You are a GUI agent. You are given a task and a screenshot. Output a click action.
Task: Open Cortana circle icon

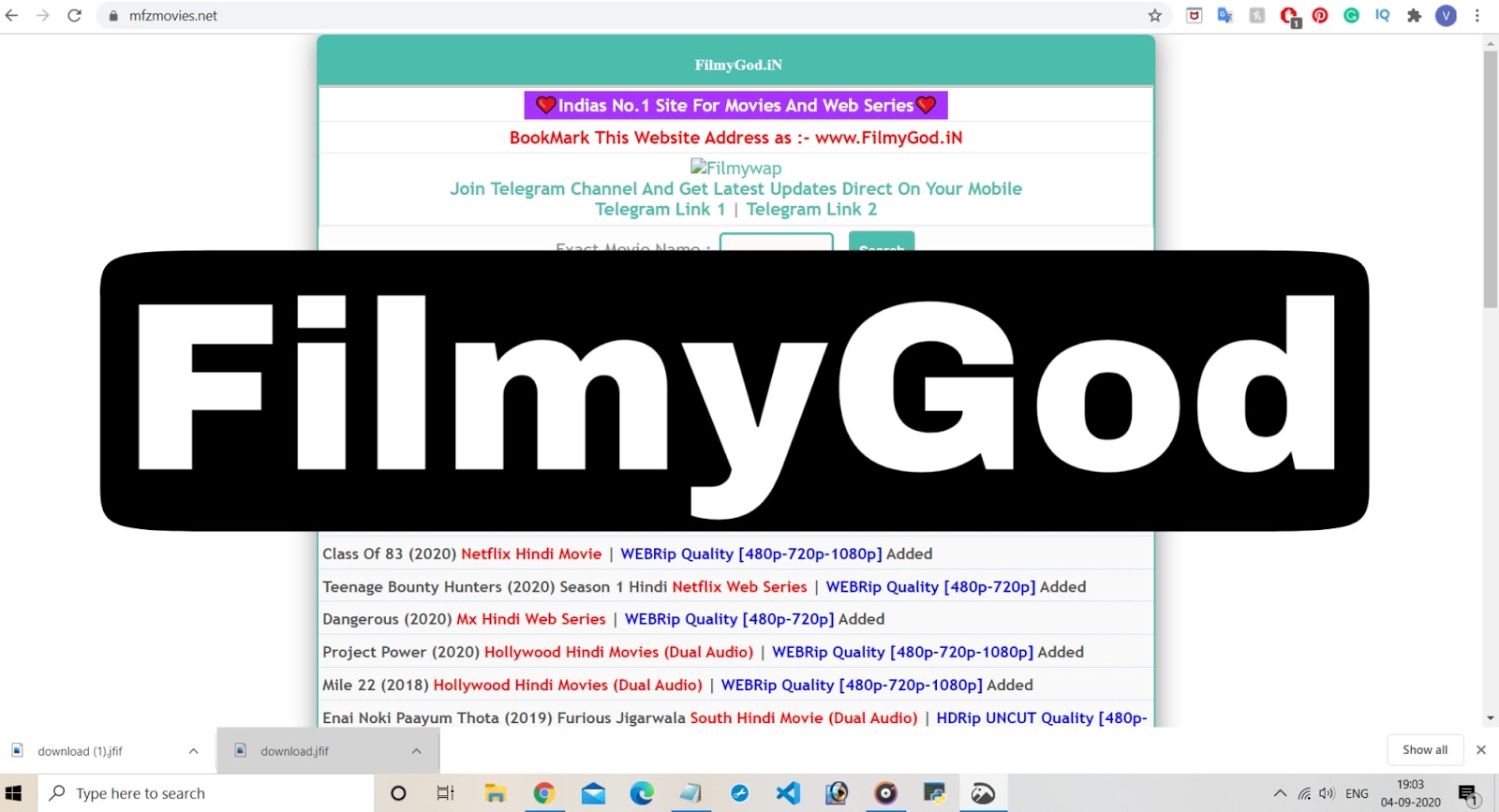coord(398,793)
